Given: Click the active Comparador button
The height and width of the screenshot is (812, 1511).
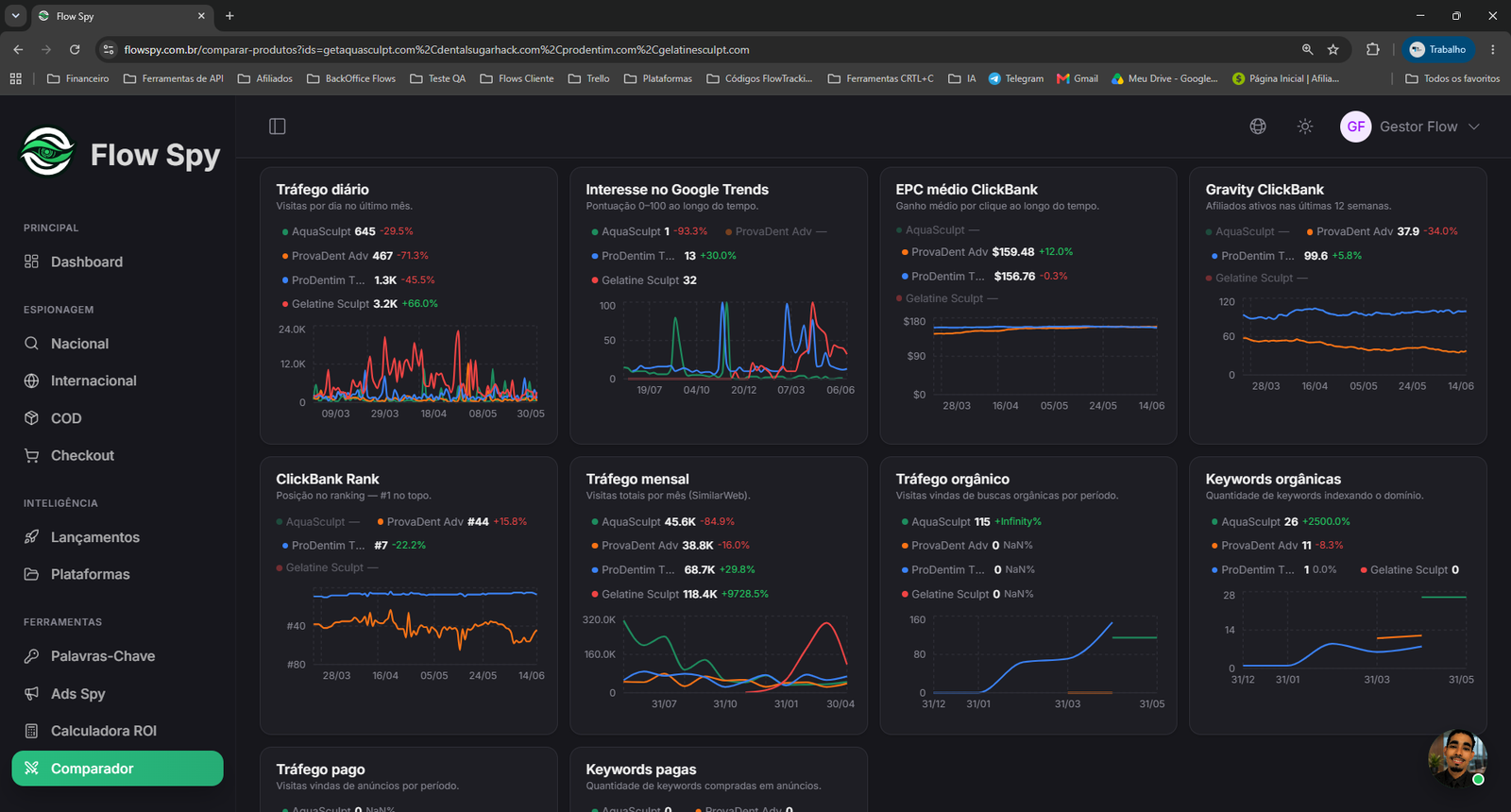Looking at the screenshot, I should pyautogui.click(x=117, y=769).
